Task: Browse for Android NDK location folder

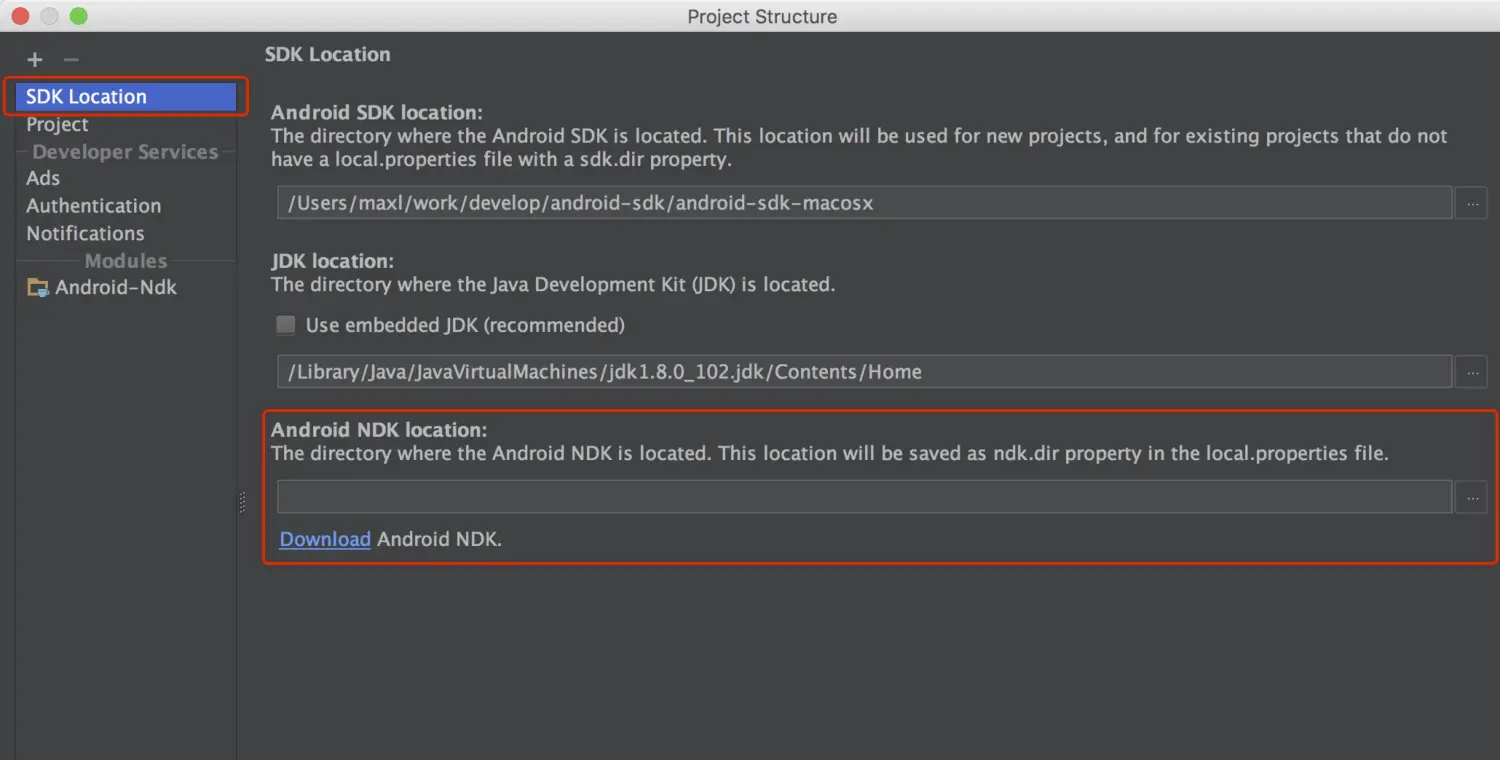Action: [x=1471, y=497]
